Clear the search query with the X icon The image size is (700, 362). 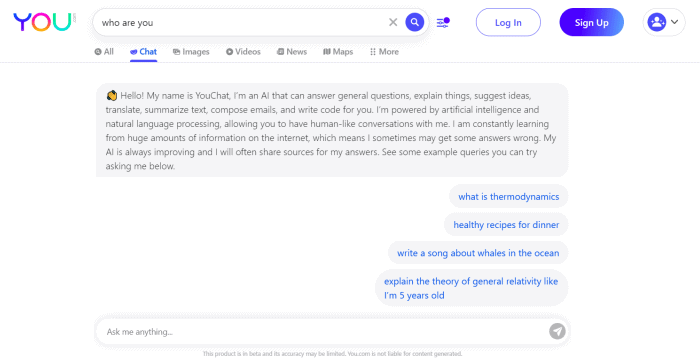[393, 22]
